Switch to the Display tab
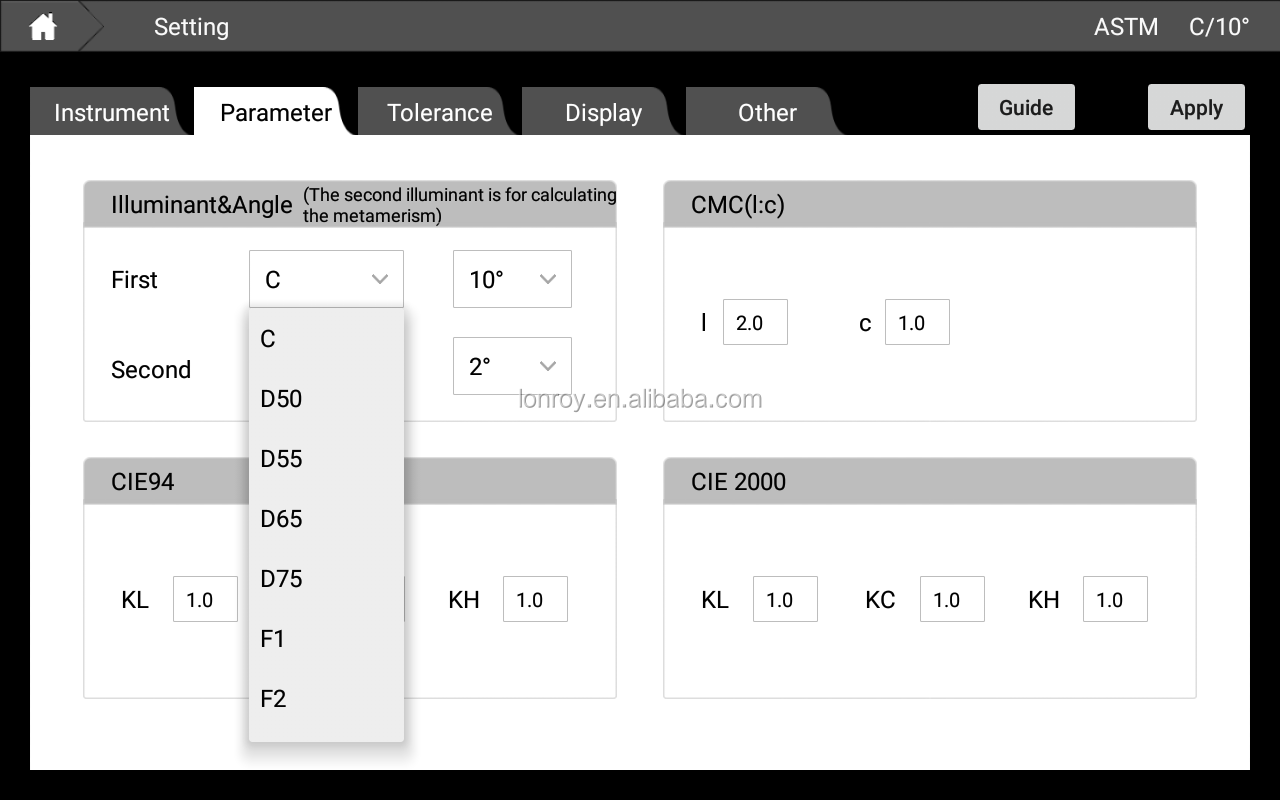The image size is (1280, 800). click(602, 112)
